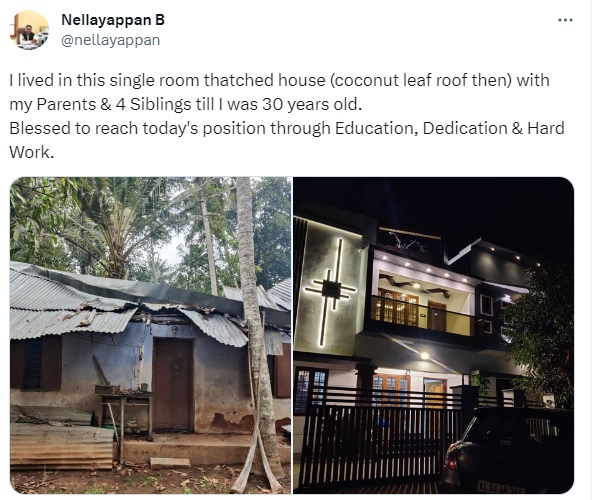Viewport: 600px width, 500px height.
Task: Open the old tin-roofed house photo
Action: [150, 335]
